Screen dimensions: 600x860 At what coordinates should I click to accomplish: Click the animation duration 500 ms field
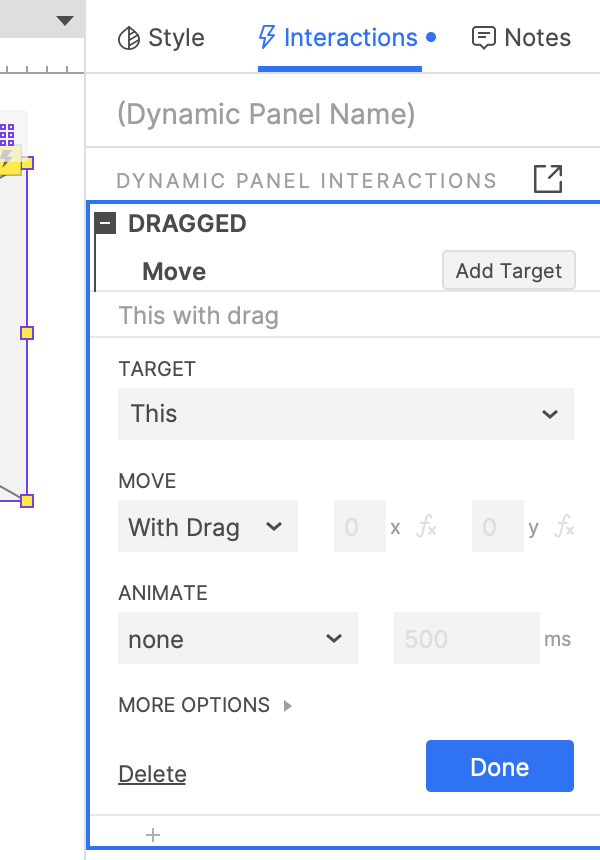(466, 639)
